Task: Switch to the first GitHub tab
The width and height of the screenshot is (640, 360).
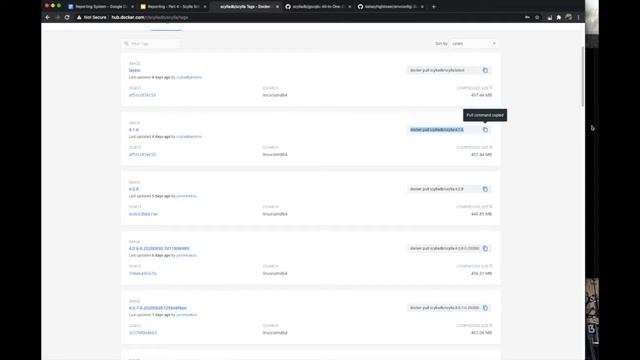Action: pyautogui.click(x=318, y=7)
